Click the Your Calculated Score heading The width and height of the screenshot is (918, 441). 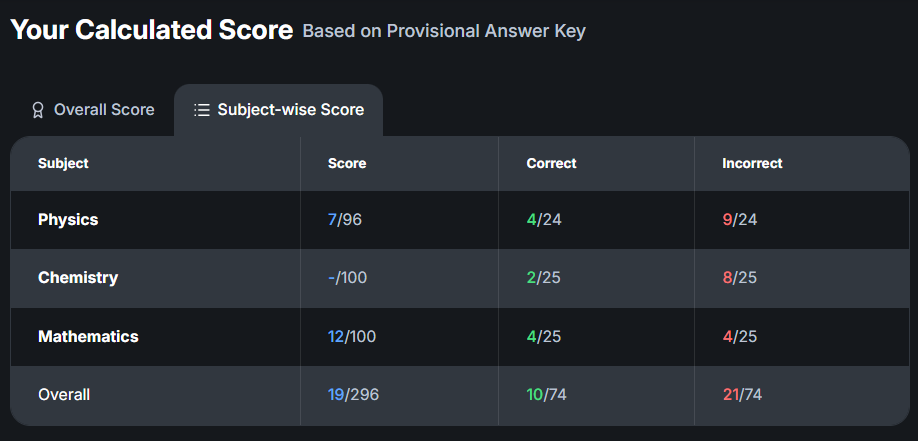[x=152, y=30]
